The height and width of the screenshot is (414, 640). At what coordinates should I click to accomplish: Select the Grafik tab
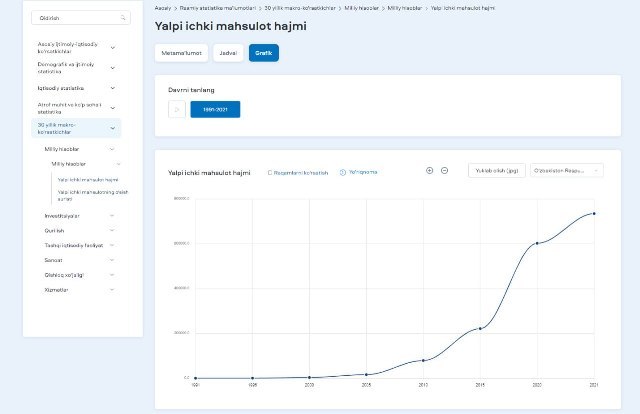click(264, 53)
